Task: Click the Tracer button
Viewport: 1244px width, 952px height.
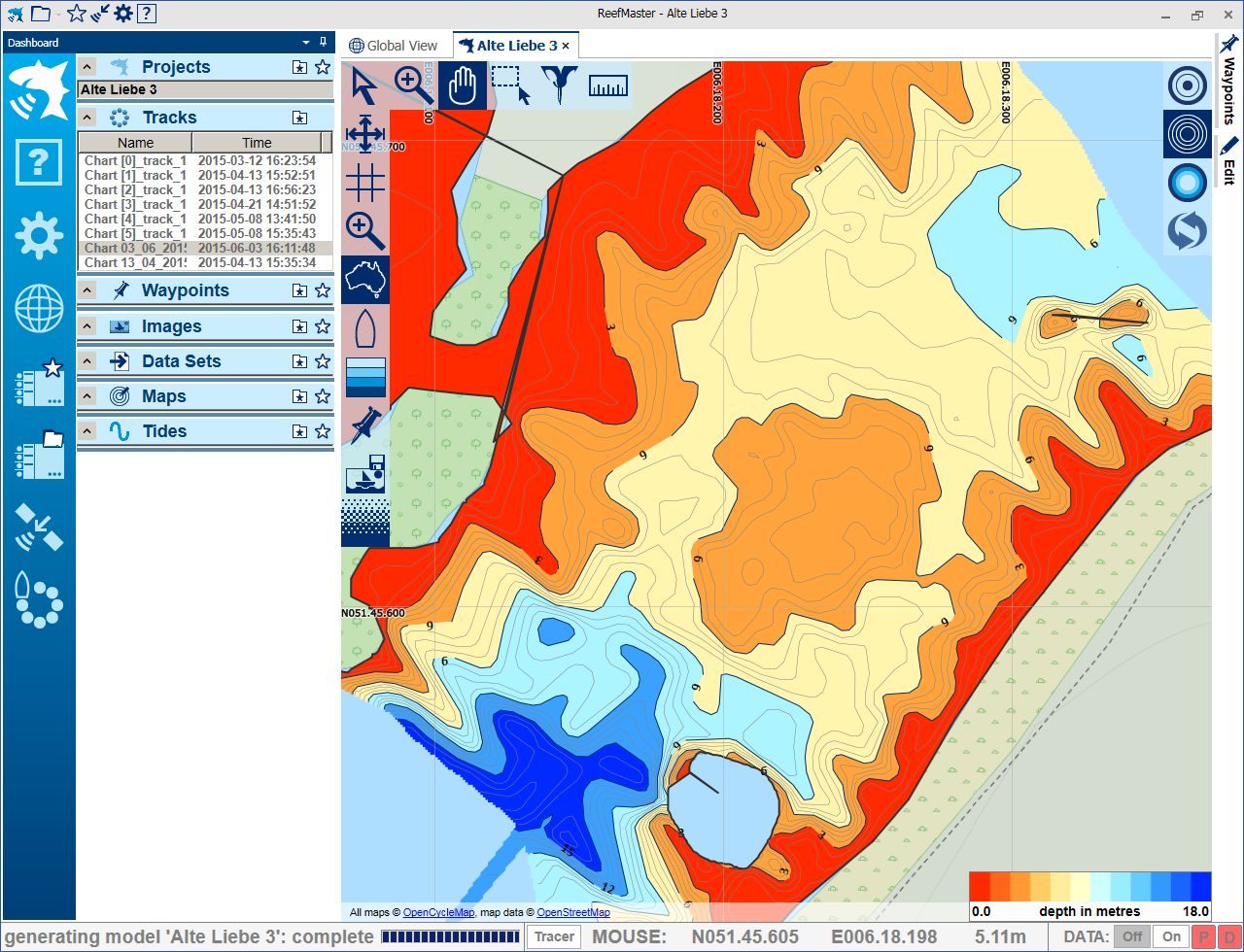Action: point(555,936)
